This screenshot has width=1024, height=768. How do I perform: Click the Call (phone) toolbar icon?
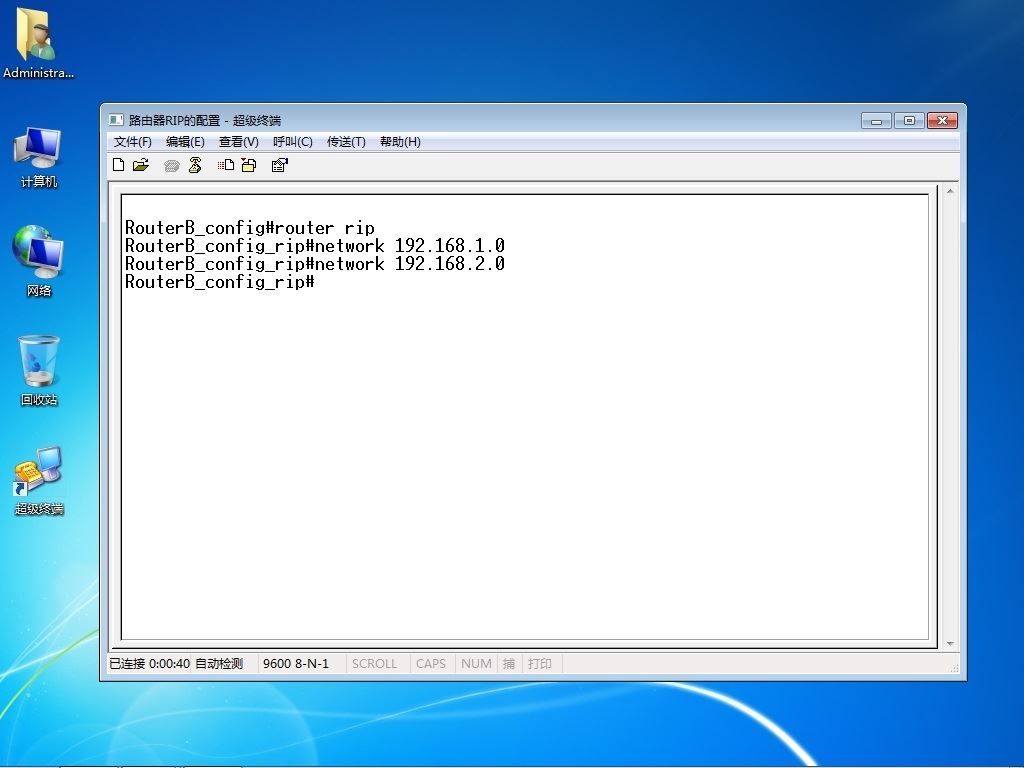click(x=172, y=166)
